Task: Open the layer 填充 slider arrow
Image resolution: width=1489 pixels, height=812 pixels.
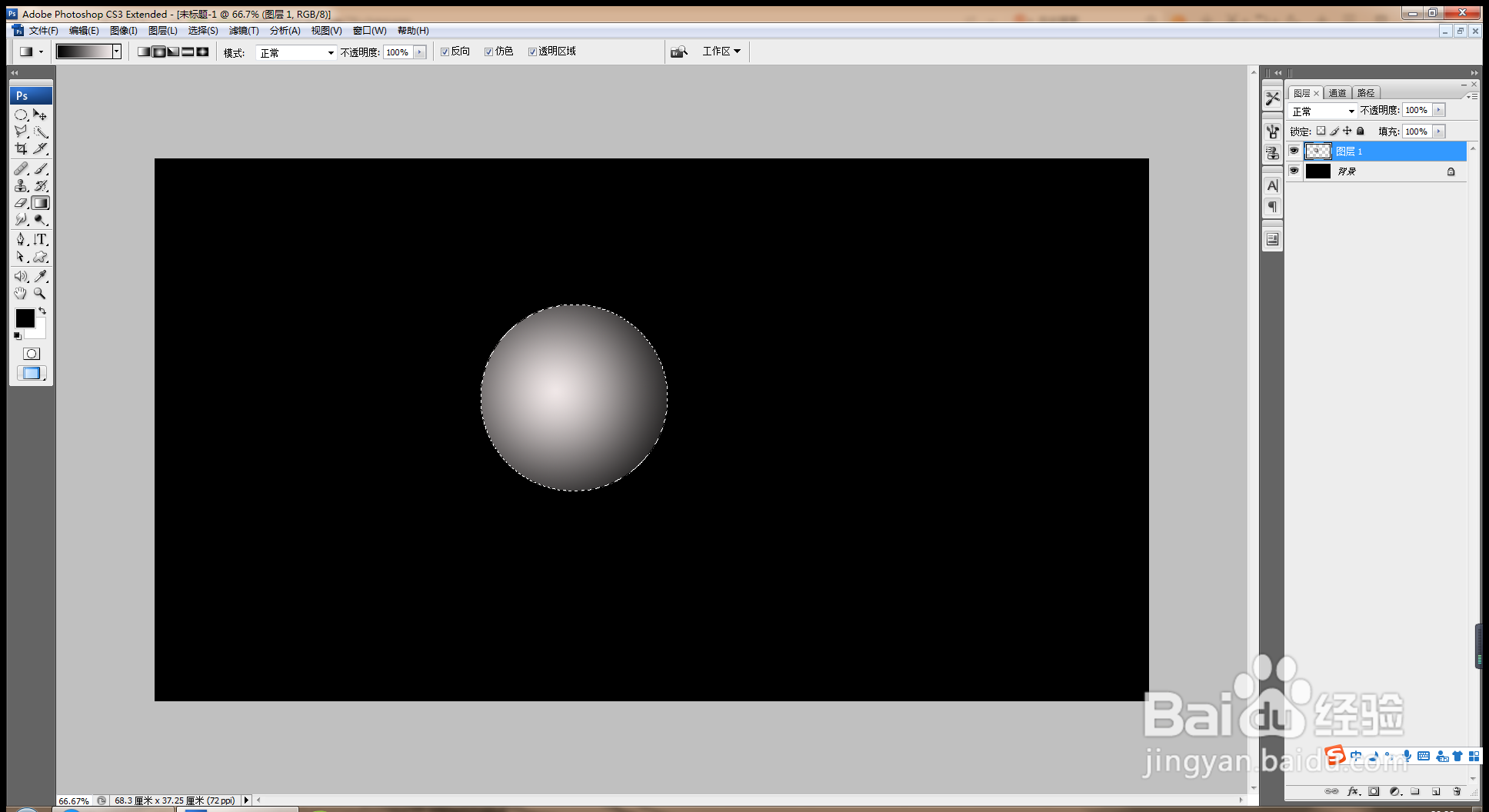Action: point(1439,131)
